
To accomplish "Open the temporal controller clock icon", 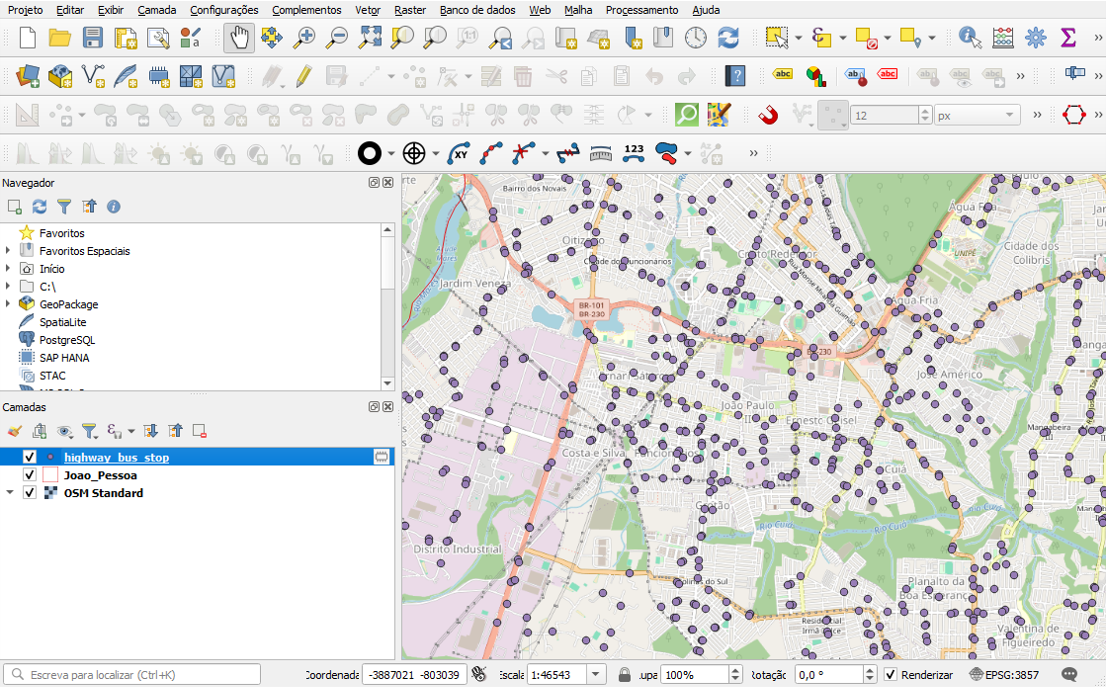I will tap(695, 38).
